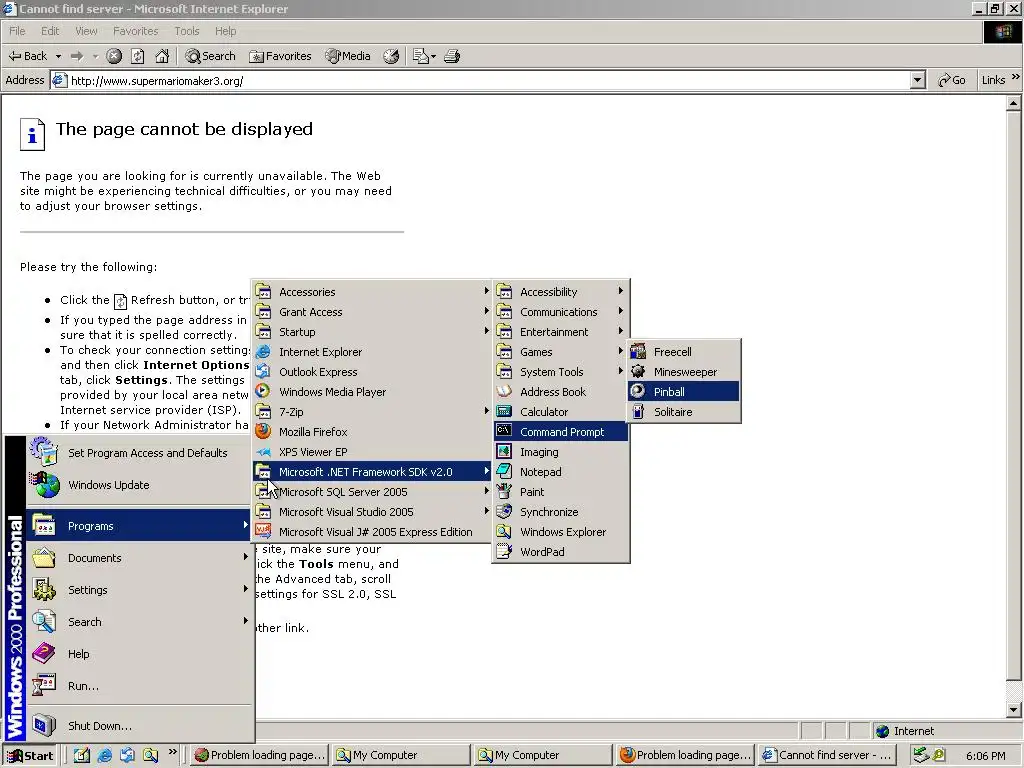Click the Favorites toolbar button

tap(280, 56)
